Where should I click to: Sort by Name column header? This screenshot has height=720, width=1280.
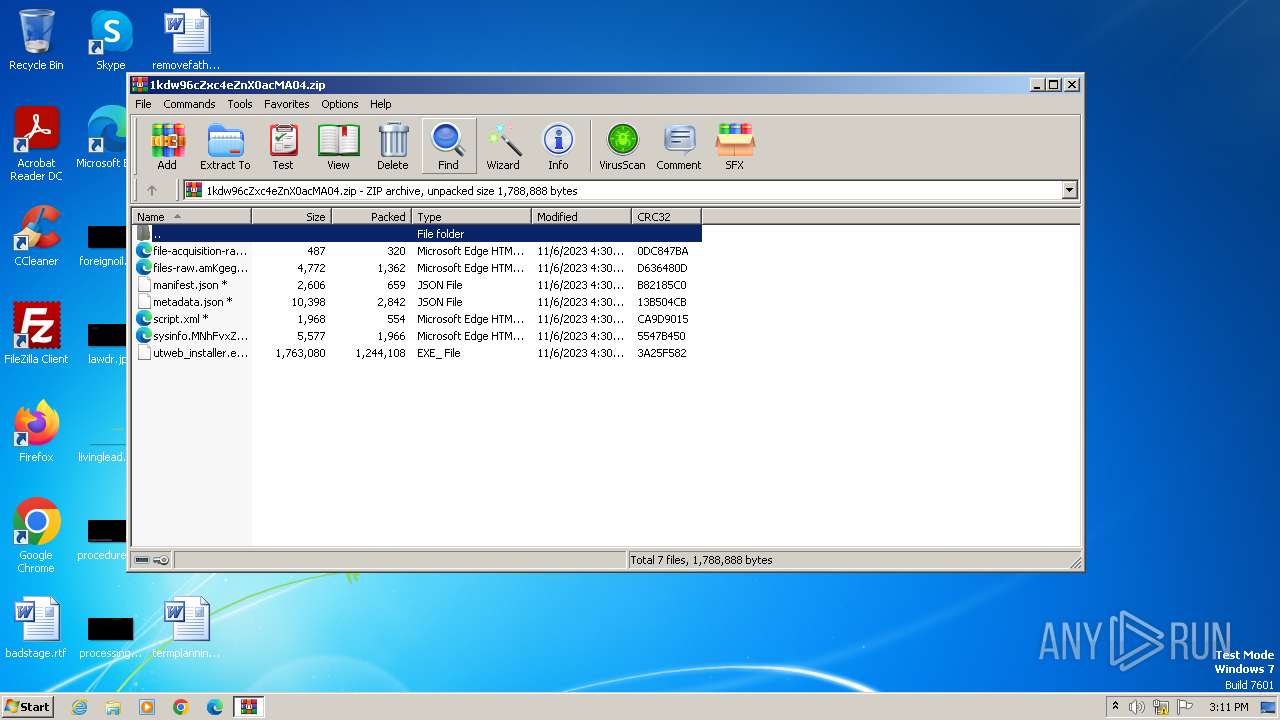click(x=192, y=216)
